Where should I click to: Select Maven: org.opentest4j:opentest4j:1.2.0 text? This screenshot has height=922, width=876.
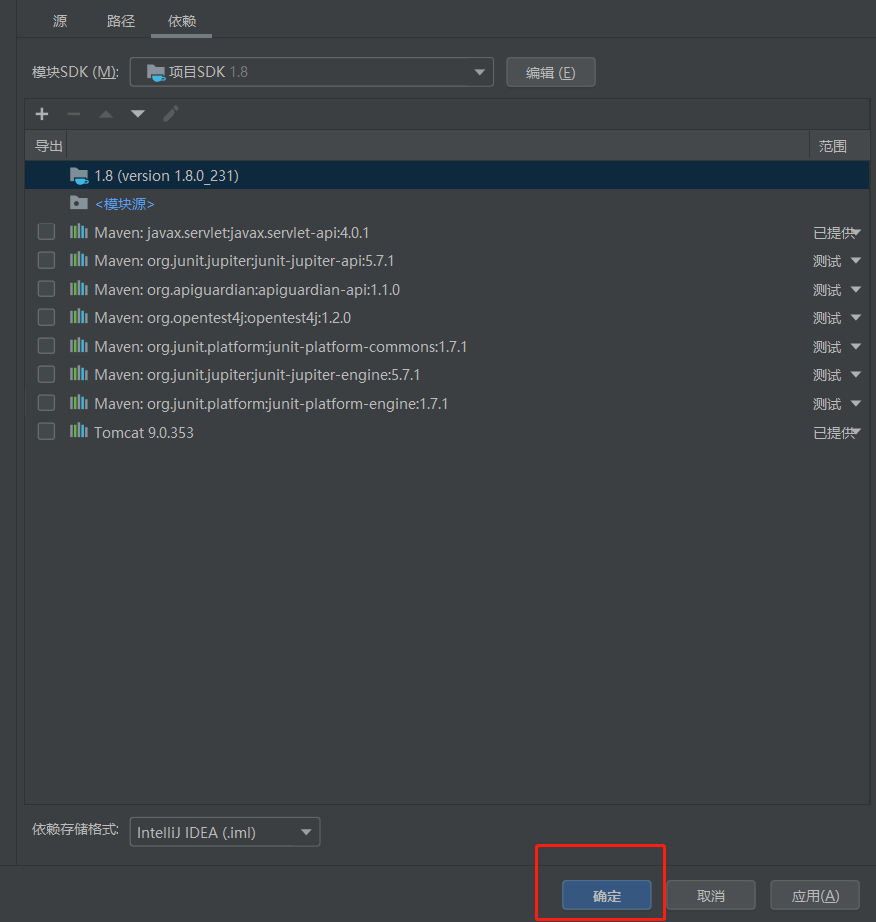click(222, 318)
